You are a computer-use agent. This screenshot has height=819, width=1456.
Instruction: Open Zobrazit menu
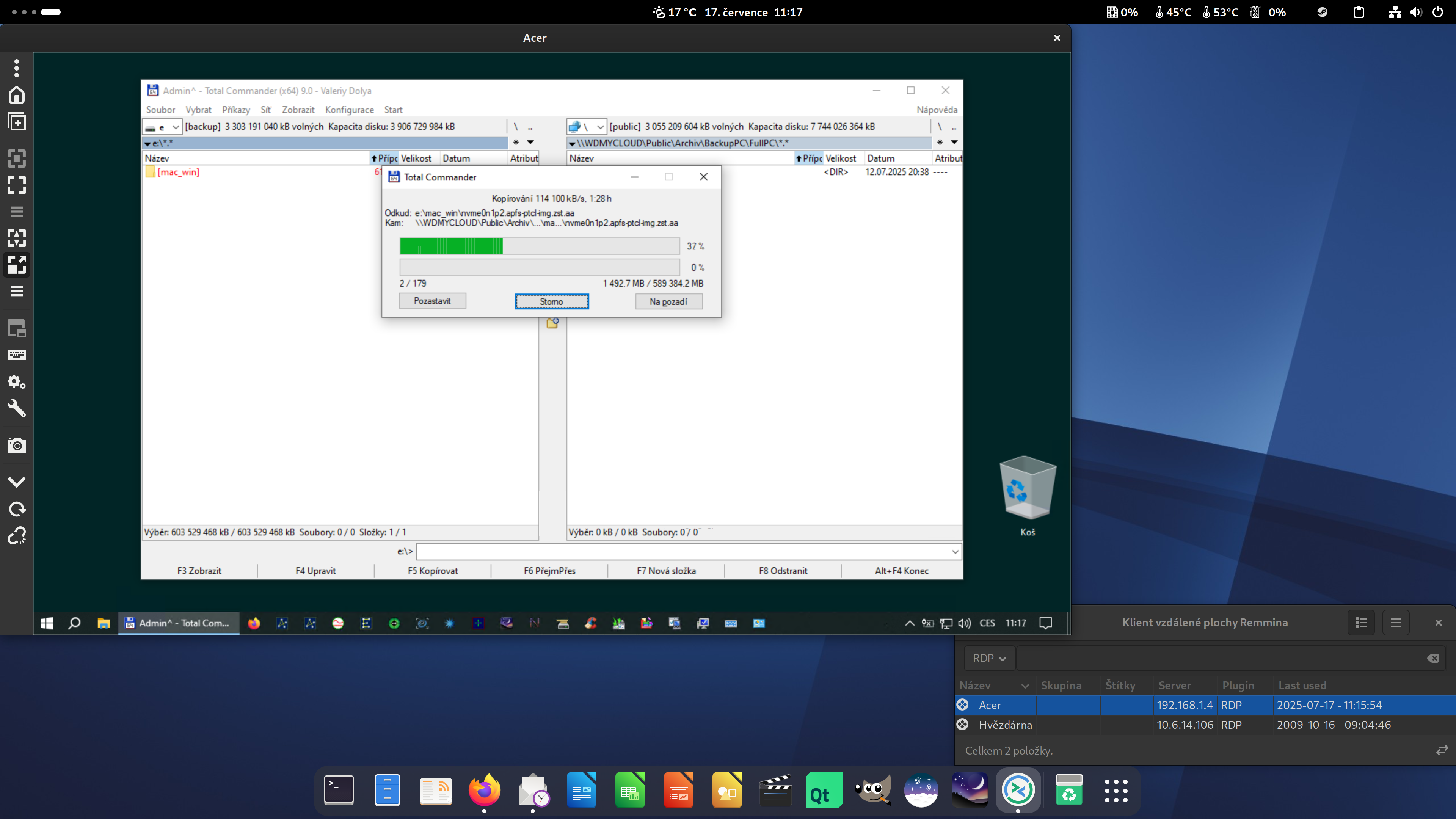click(x=298, y=110)
